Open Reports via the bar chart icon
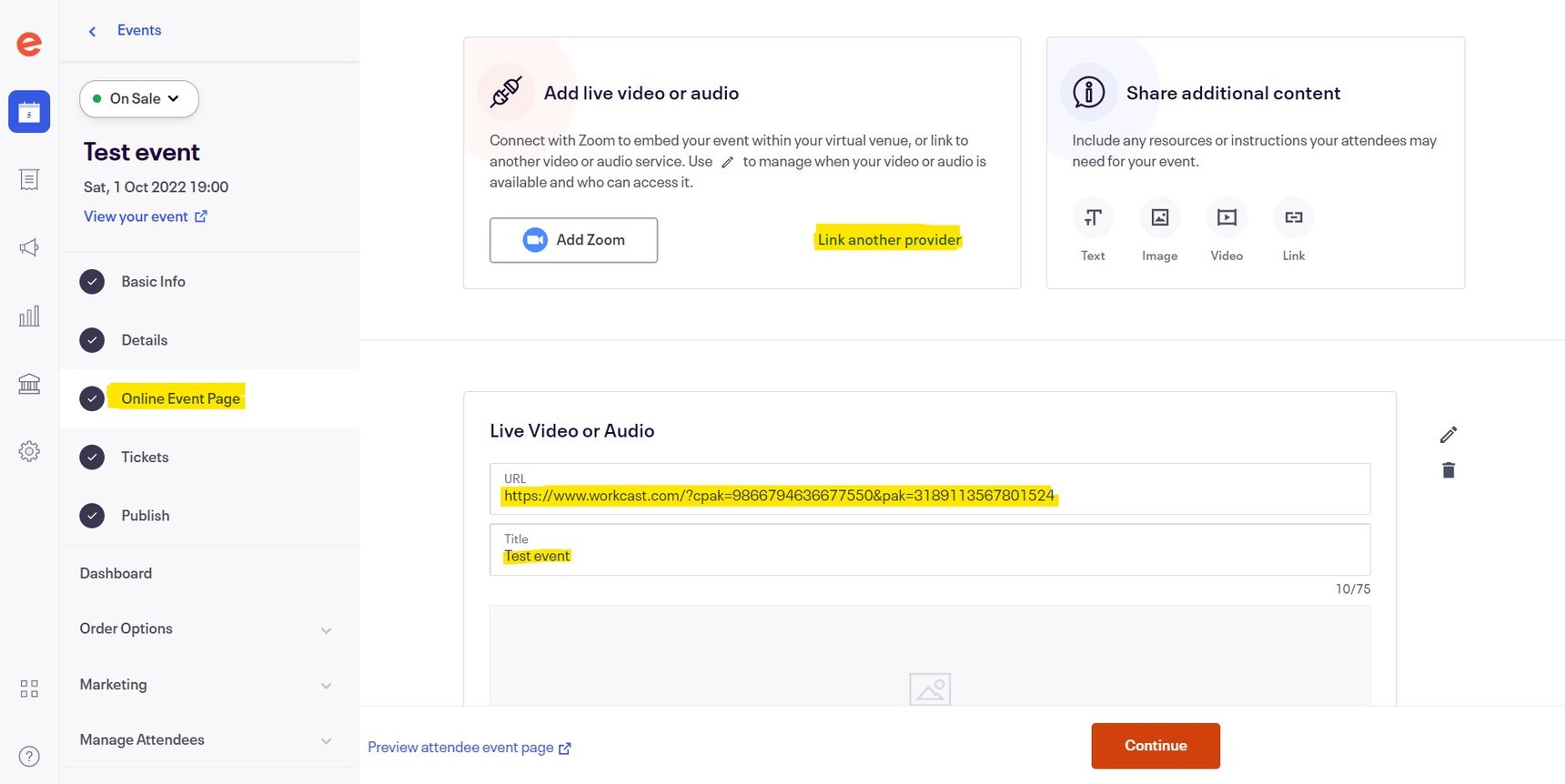1565x784 pixels. [x=28, y=316]
